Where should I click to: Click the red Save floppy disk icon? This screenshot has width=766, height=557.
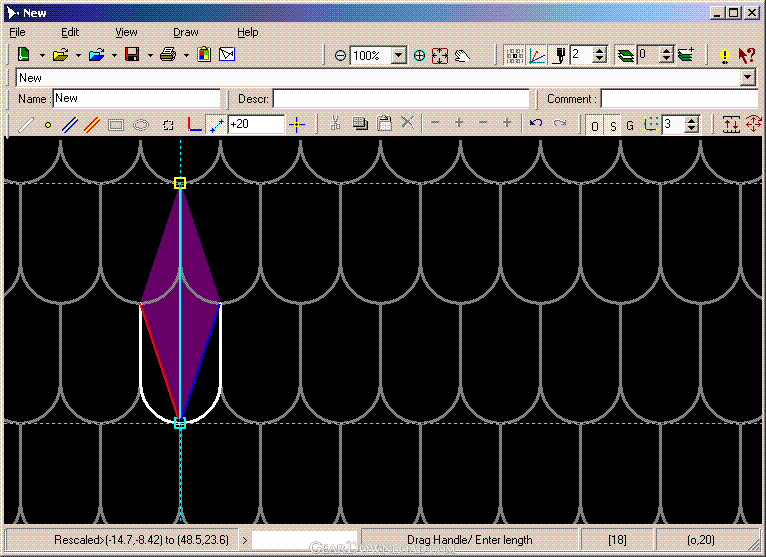(132, 54)
